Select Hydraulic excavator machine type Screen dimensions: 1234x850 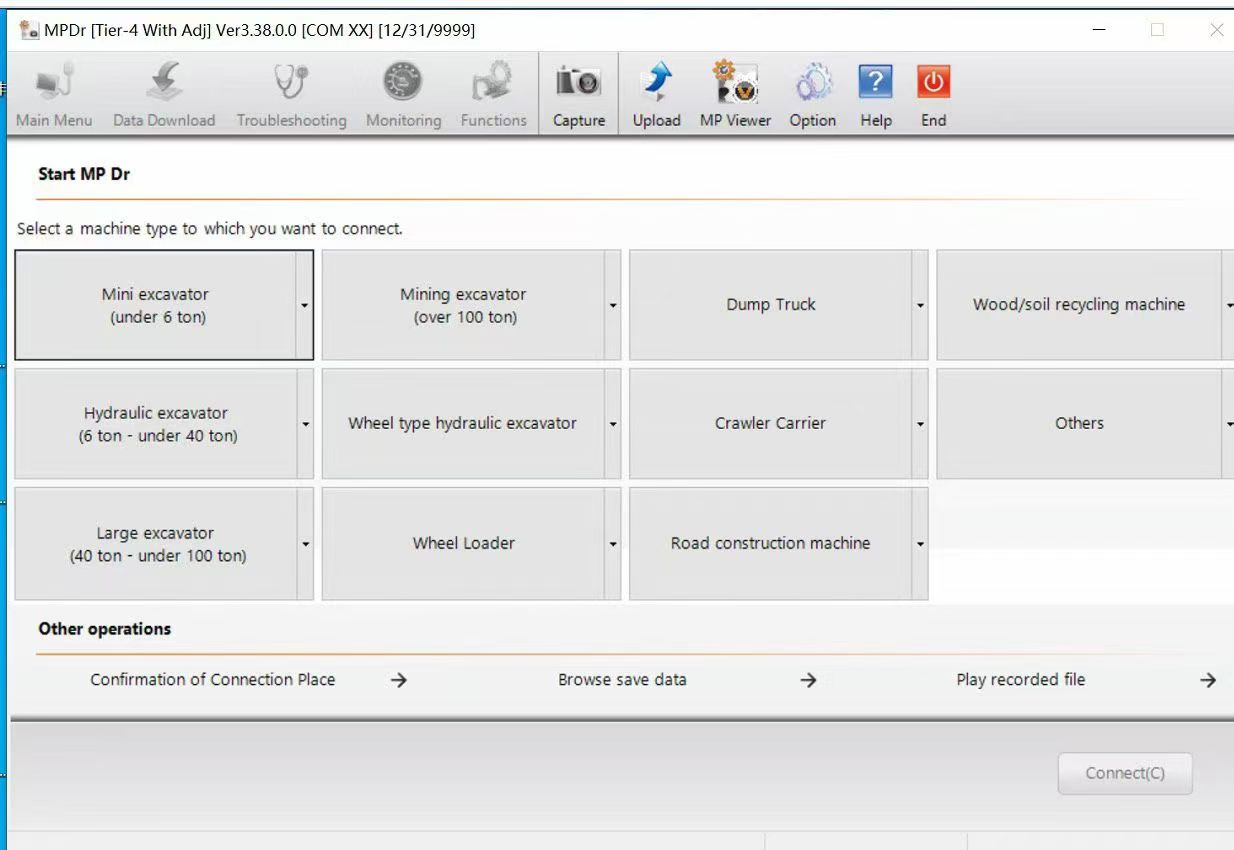157,424
